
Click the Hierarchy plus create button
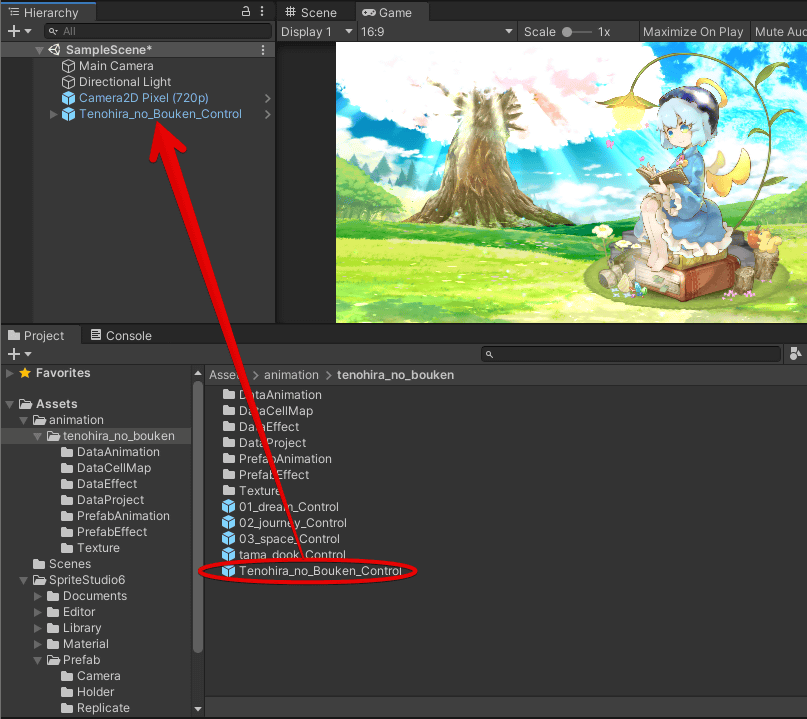(x=14, y=31)
